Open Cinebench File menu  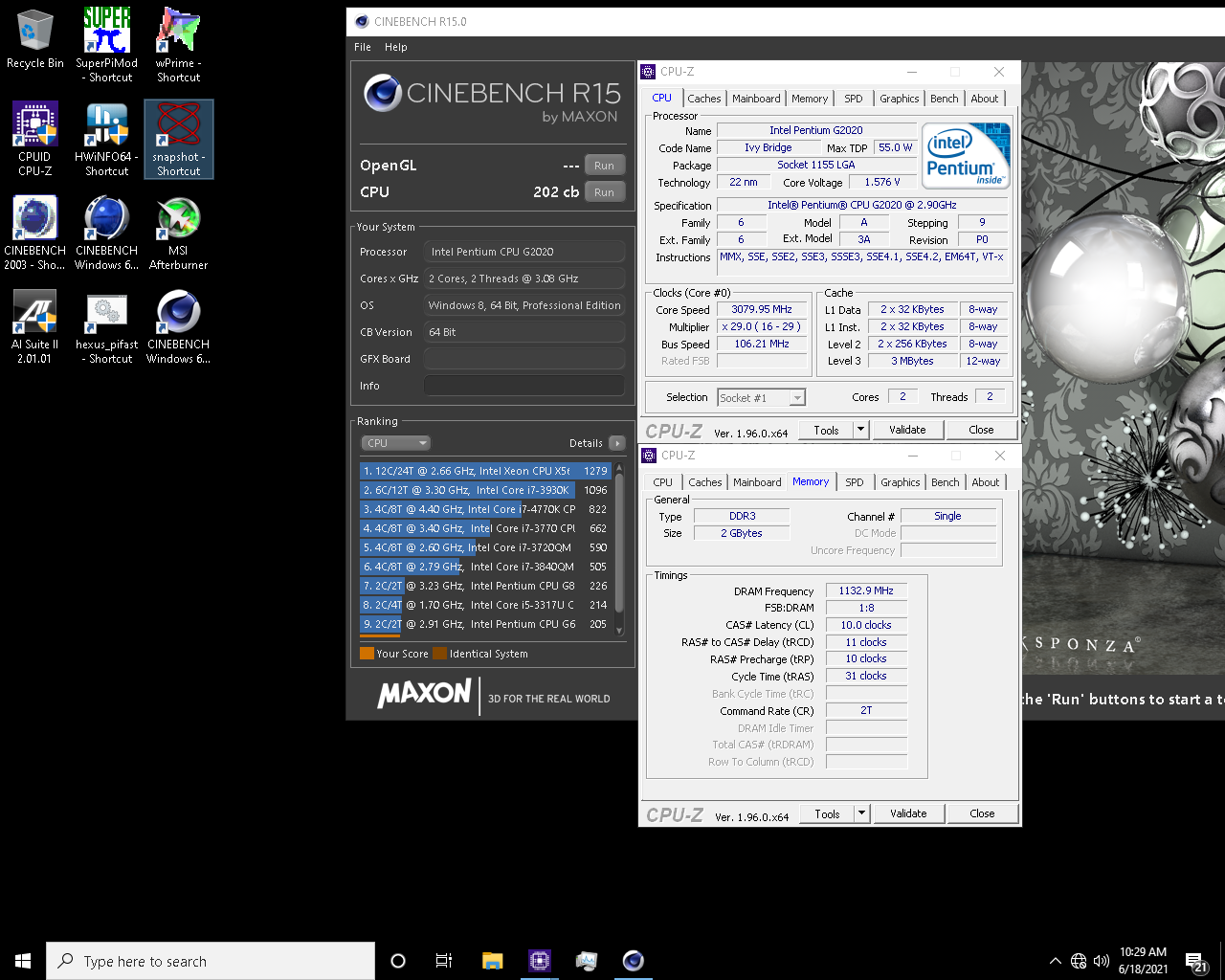(363, 47)
